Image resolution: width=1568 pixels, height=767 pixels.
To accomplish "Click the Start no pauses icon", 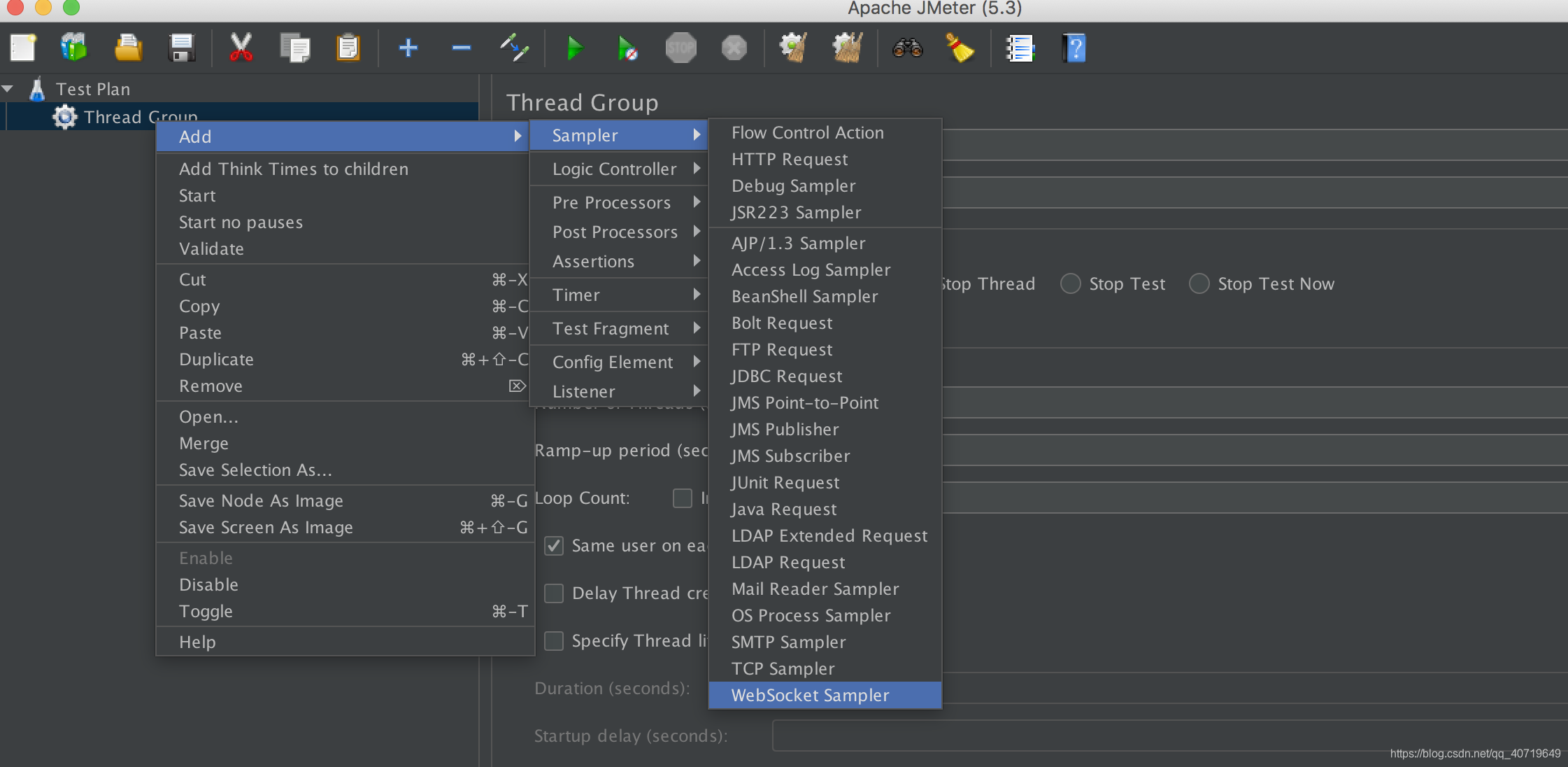I will click(x=627, y=48).
